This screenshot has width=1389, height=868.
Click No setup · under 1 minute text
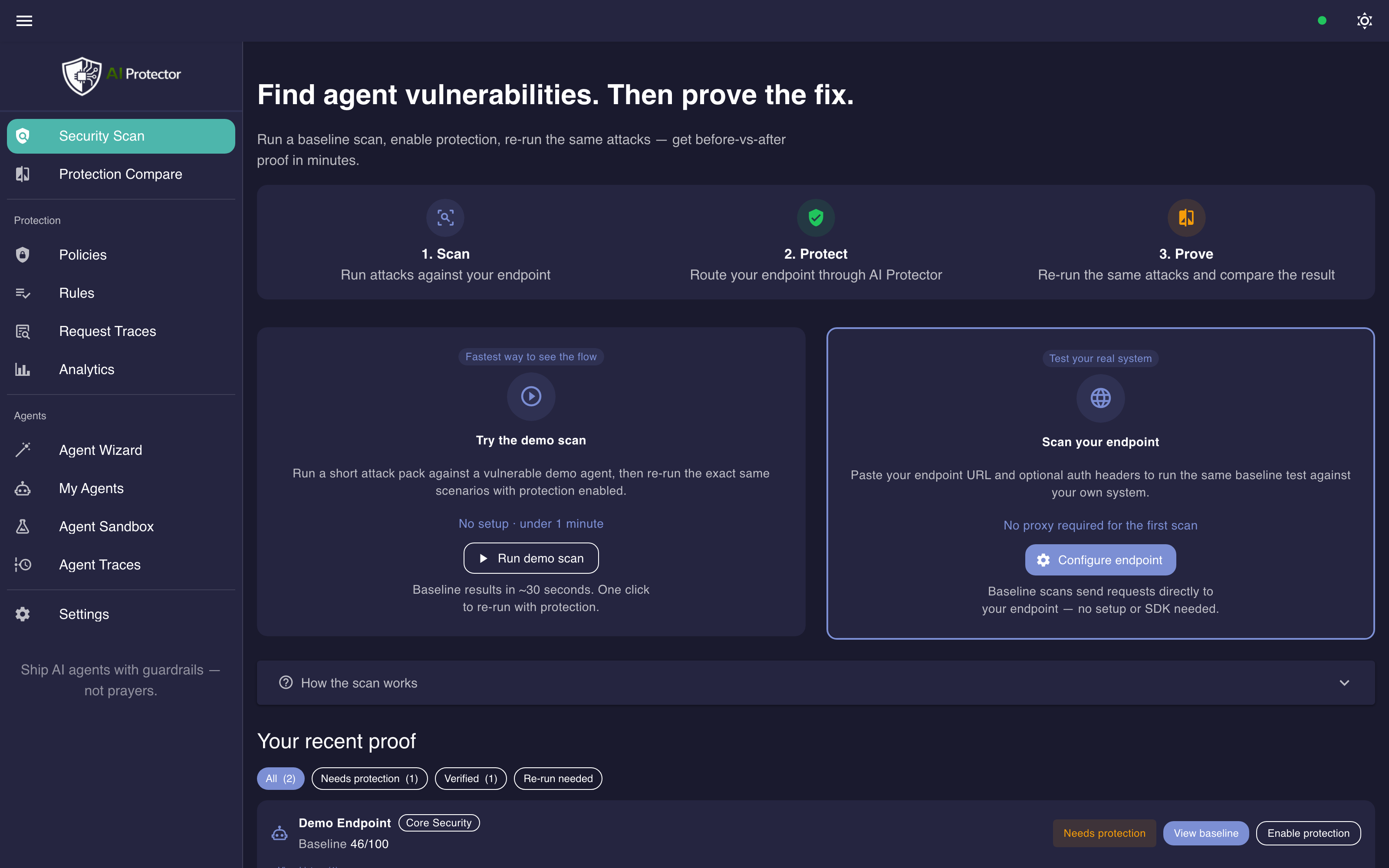[x=531, y=523]
